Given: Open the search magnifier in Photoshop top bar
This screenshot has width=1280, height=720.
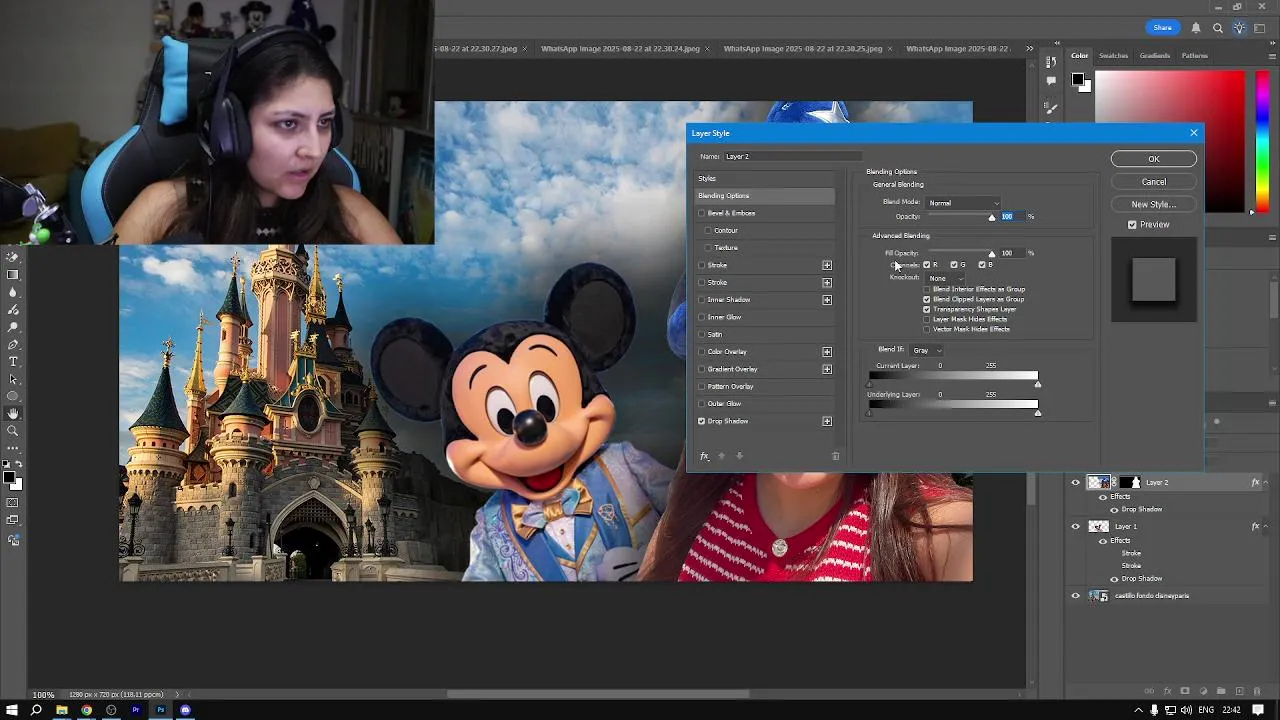Looking at the screenshot, I should (1218, 28).
